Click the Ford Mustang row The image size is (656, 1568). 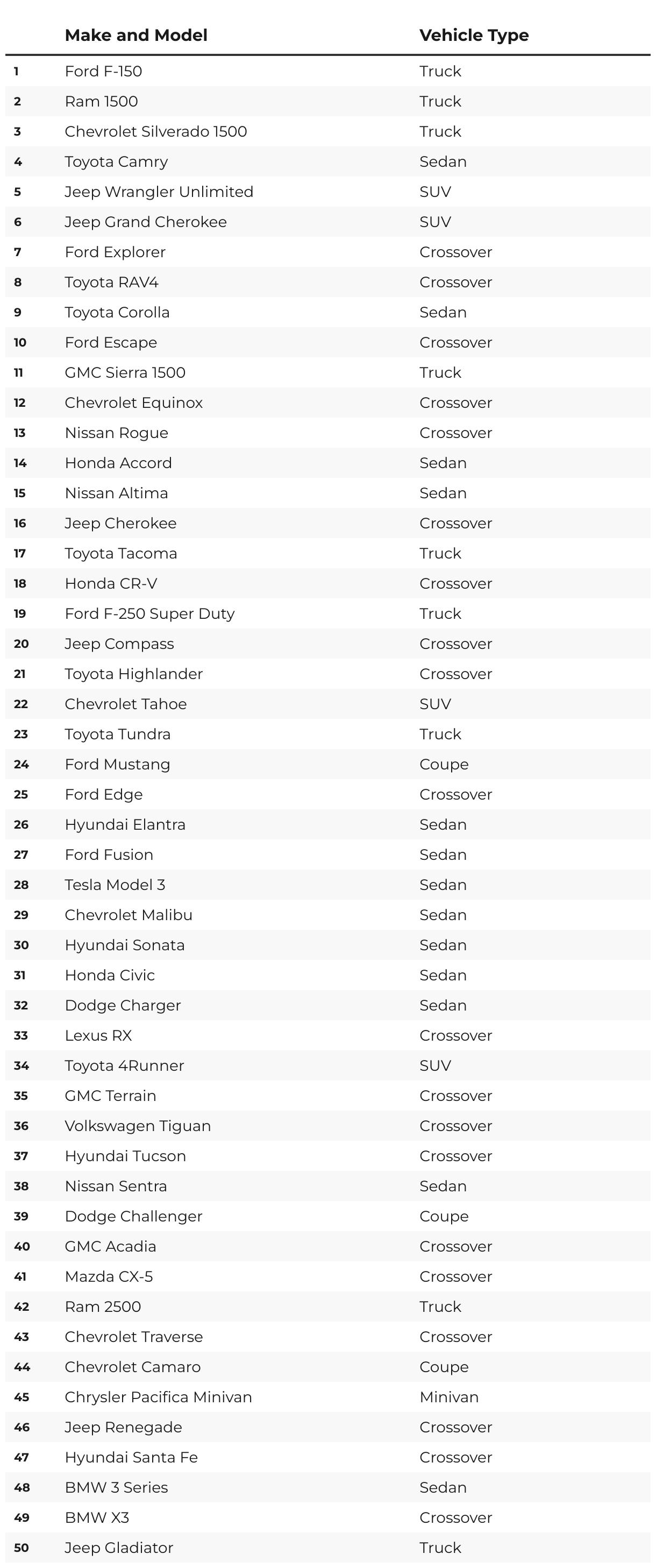click(328, 765)
